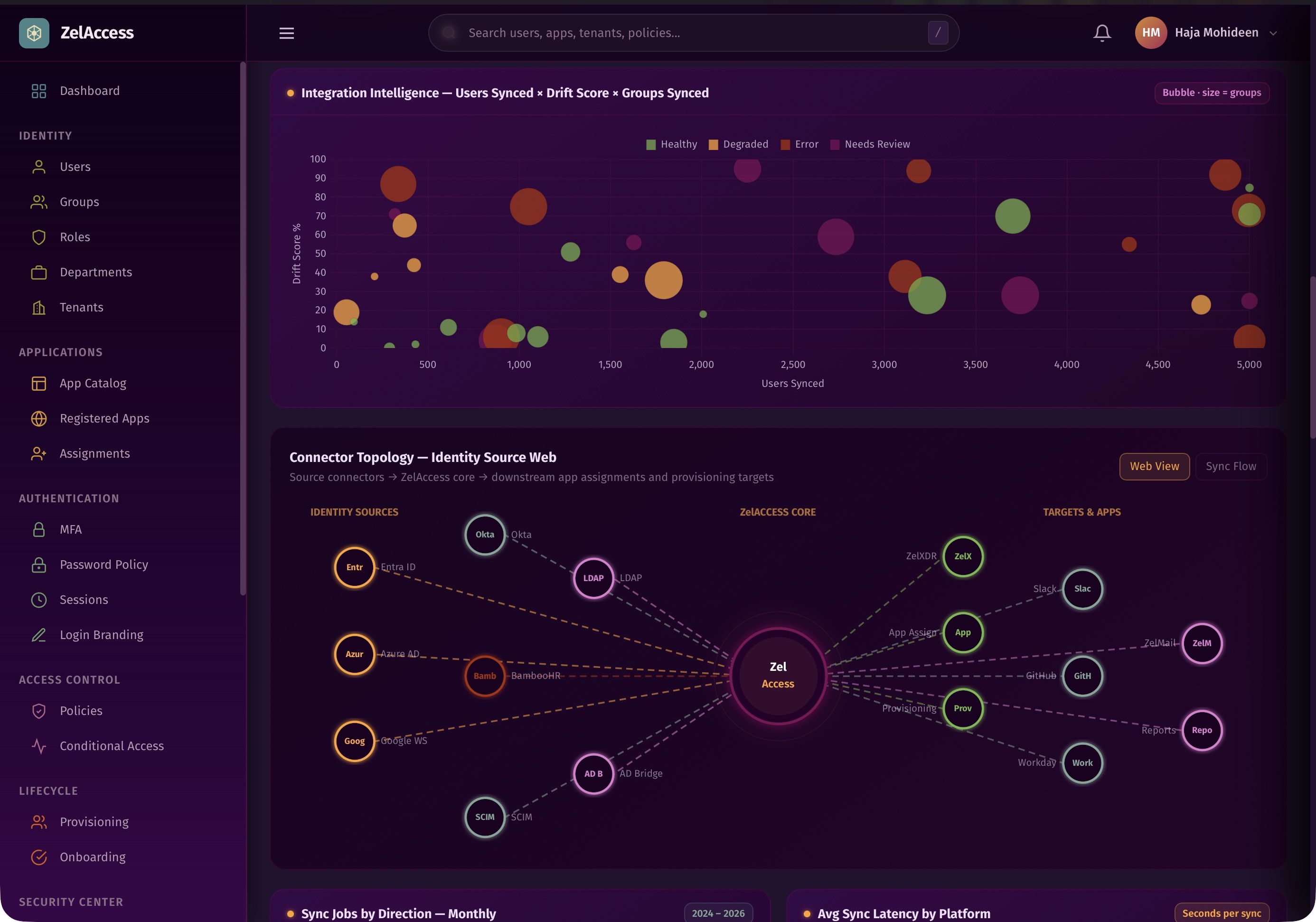Viewport: 1316px width, 922px height.
Task: Open Login Branding via pencil icon
Action: [x=38, y=635]
